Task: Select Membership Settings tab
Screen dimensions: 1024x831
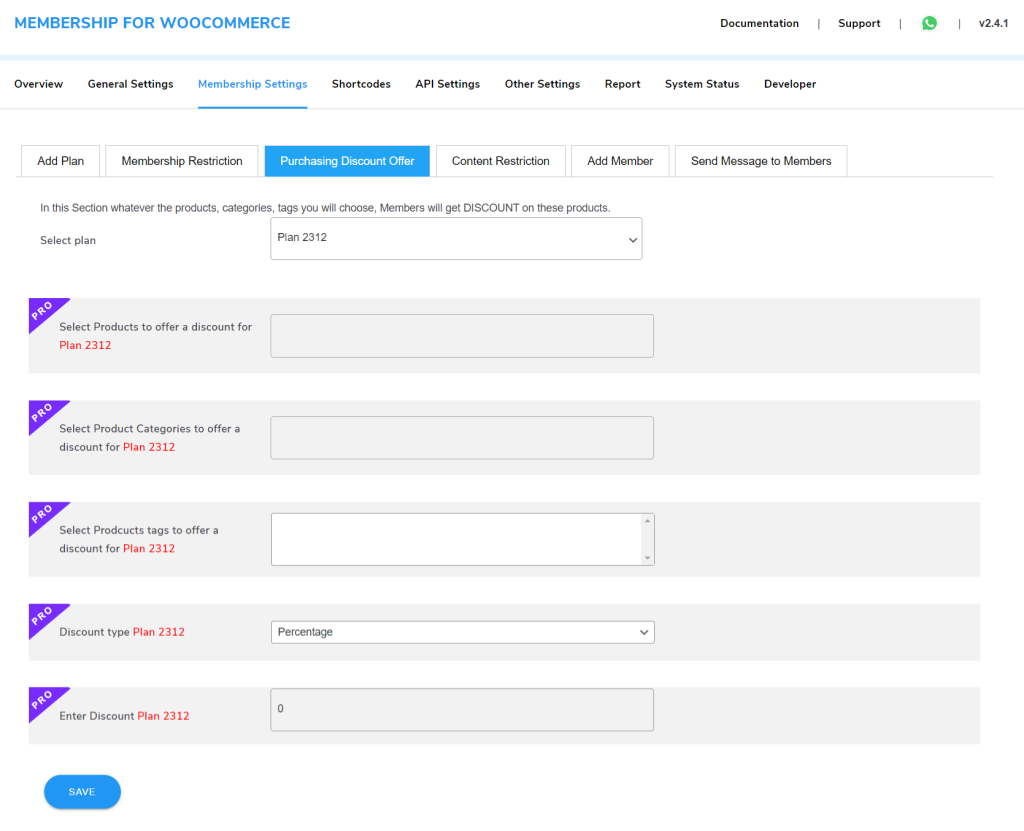Action: [x=253, y=84]
